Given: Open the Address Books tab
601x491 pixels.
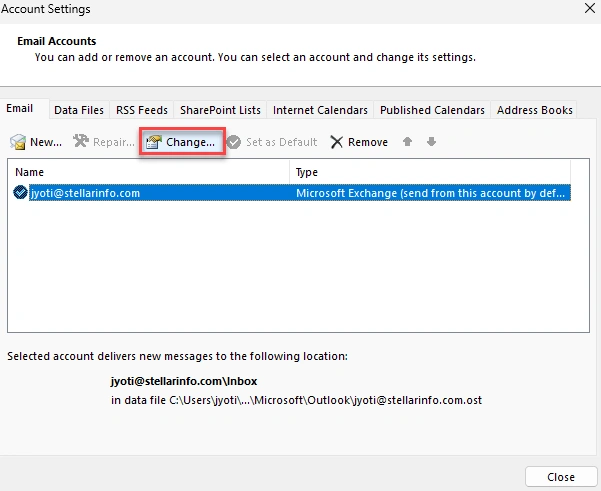Looking at the screenshot, I should click(x=535, y=110).
